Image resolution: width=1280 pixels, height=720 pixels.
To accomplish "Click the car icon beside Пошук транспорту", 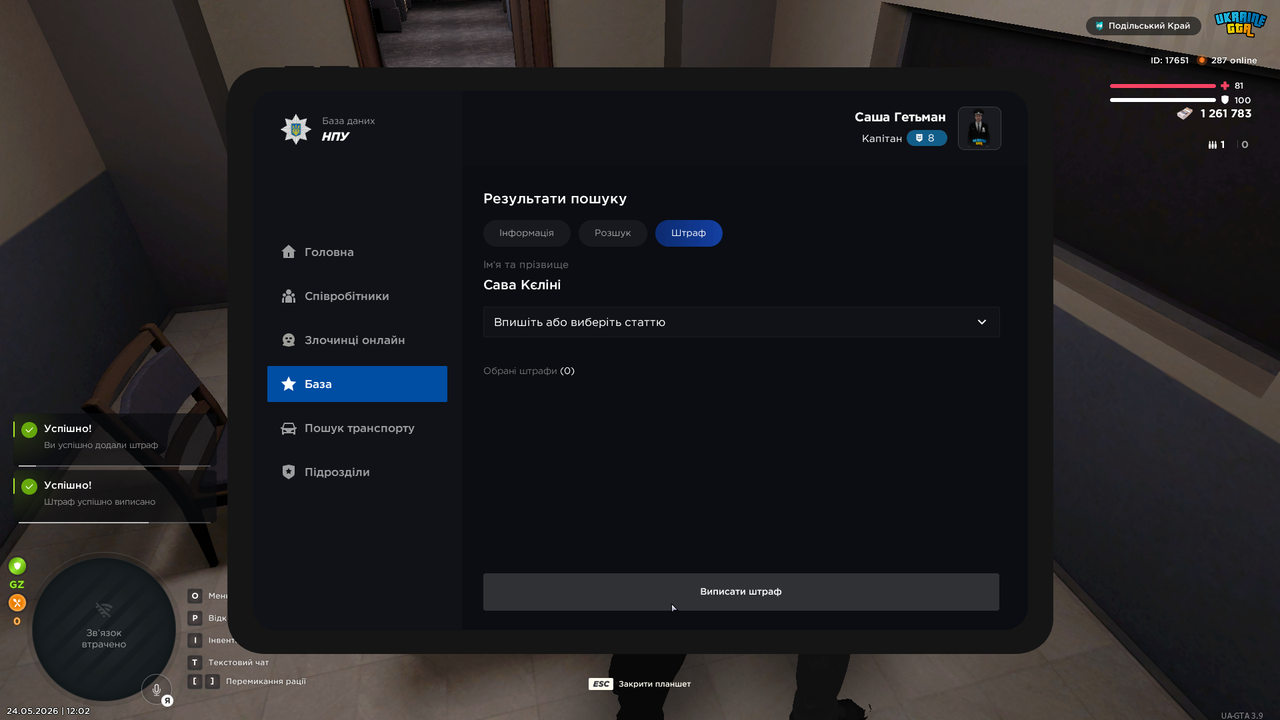I will [x=288, y=428].
